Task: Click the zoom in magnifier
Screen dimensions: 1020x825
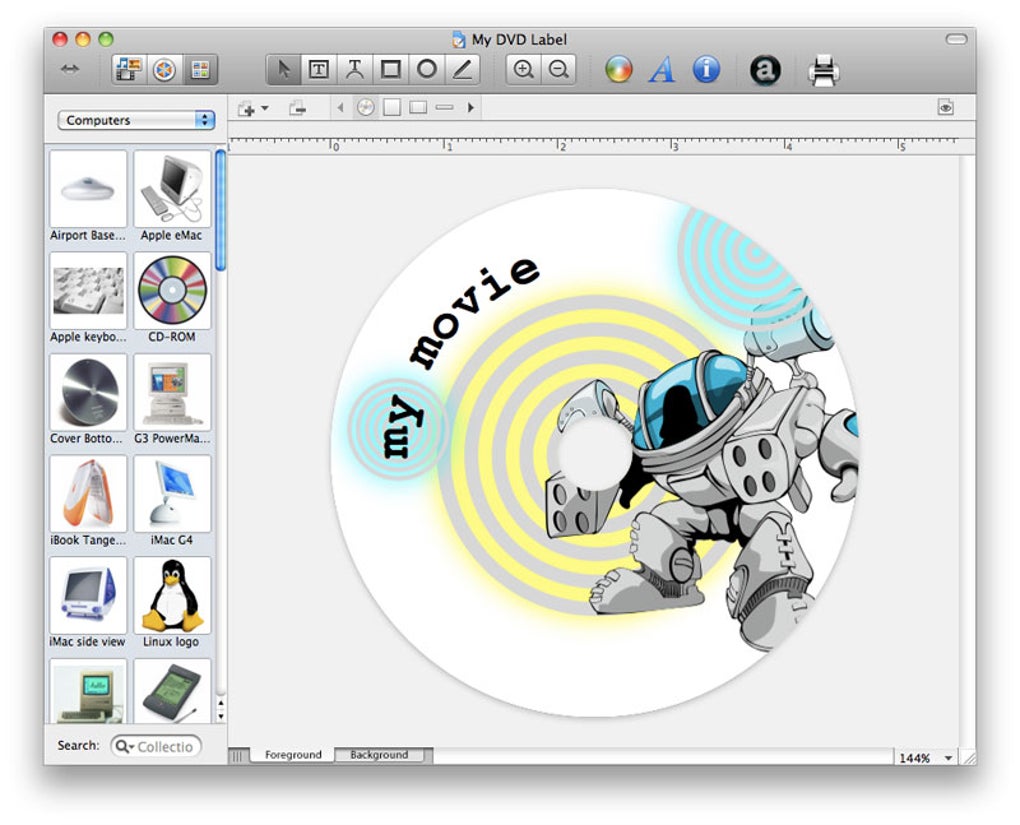Action: tap(523, 69)
